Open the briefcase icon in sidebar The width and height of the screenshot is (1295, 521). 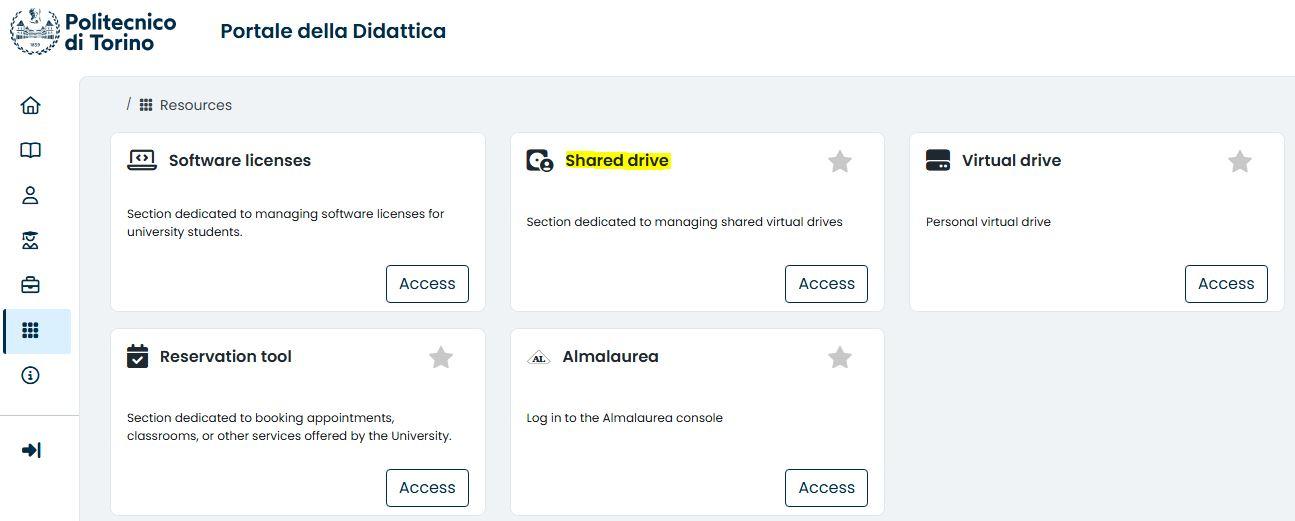point(31,285)
